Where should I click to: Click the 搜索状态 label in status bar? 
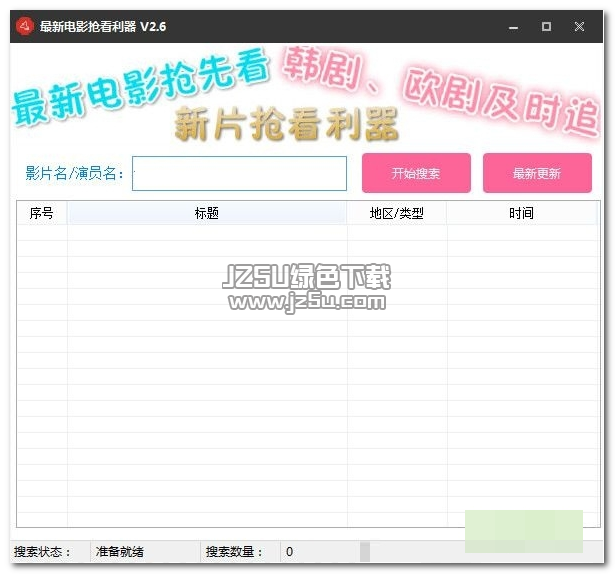42,551
